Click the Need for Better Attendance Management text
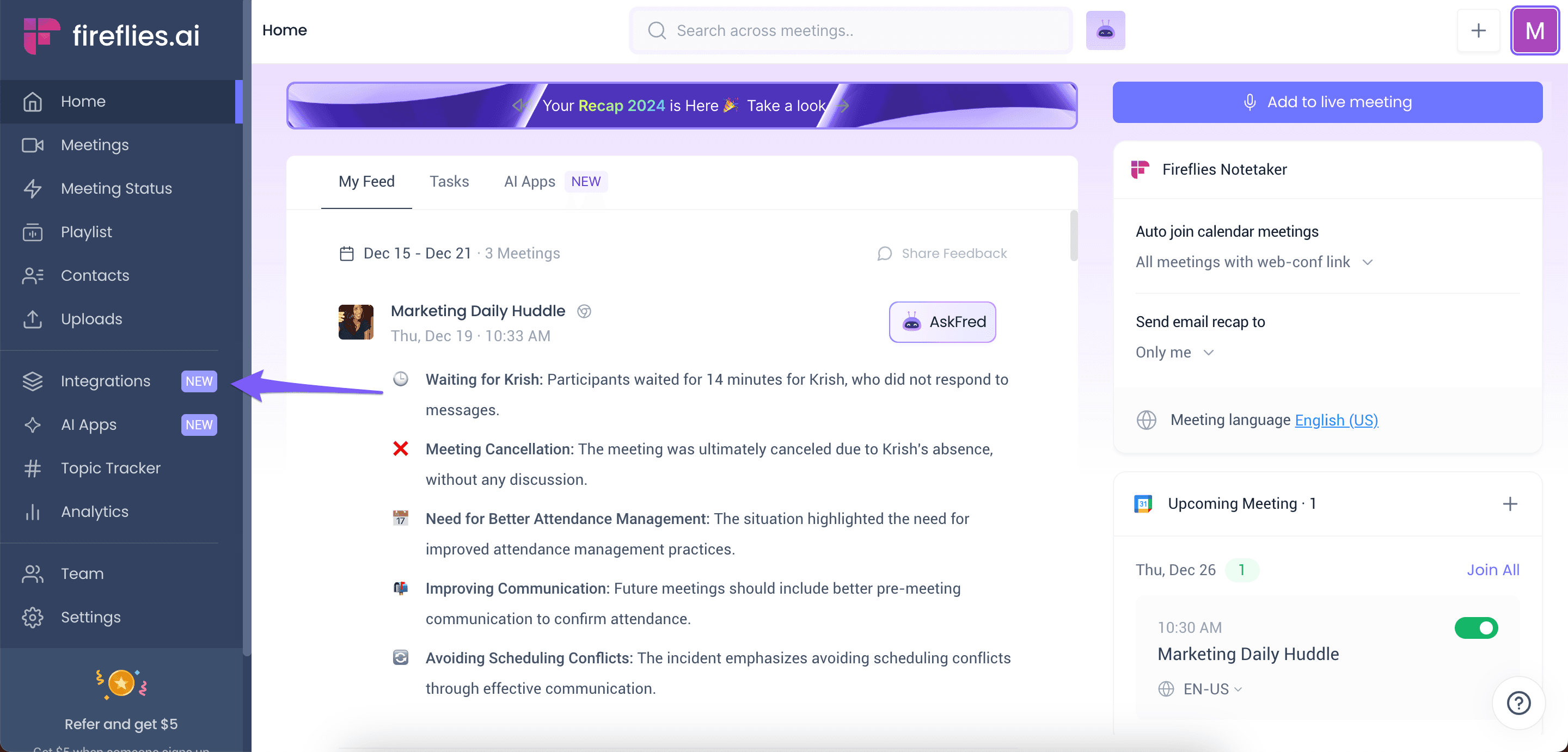The height and width of the screenshot is (752, 1568). click(x=567, y=519)
